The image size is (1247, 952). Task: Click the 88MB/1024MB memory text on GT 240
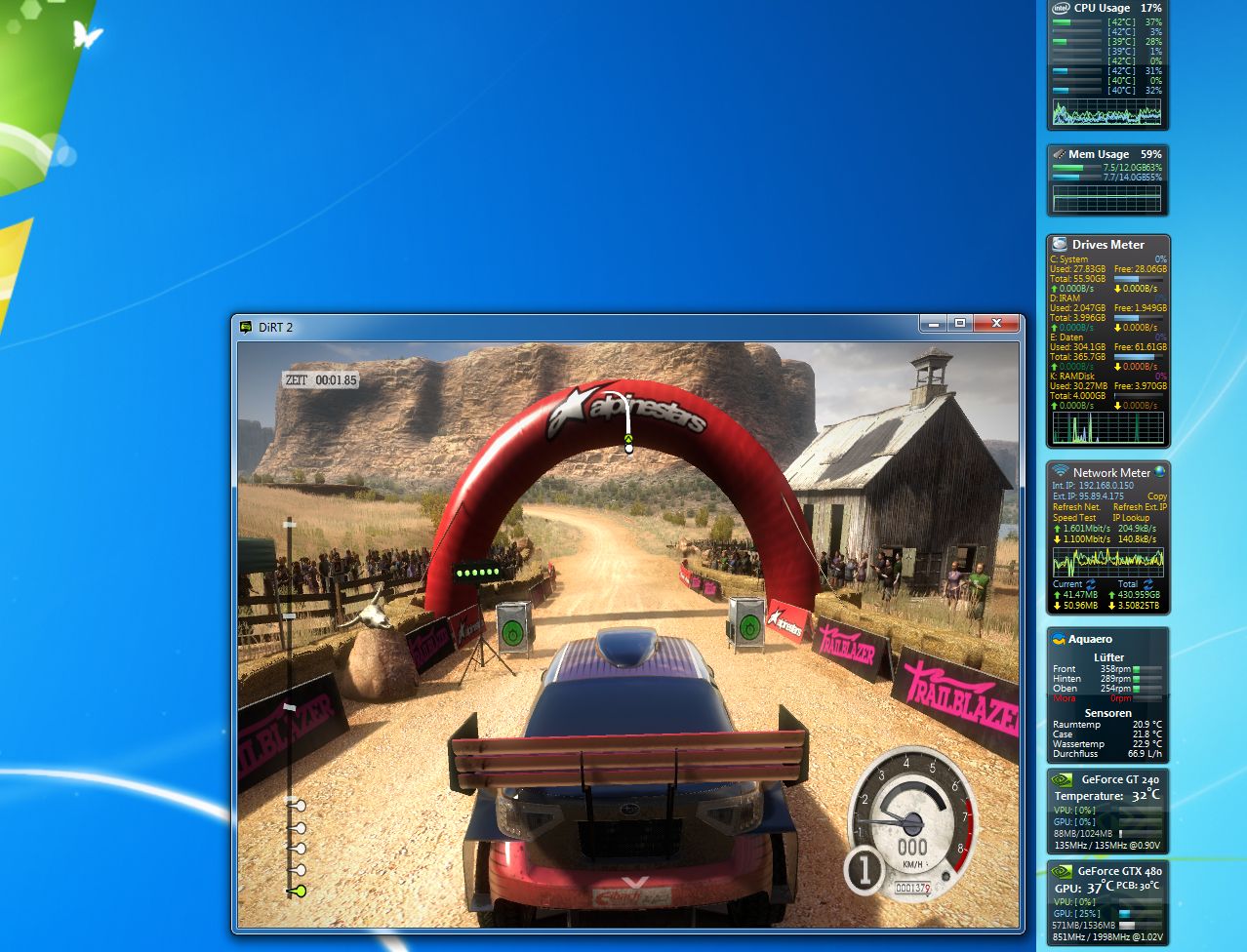click(x=1083, y=834)
